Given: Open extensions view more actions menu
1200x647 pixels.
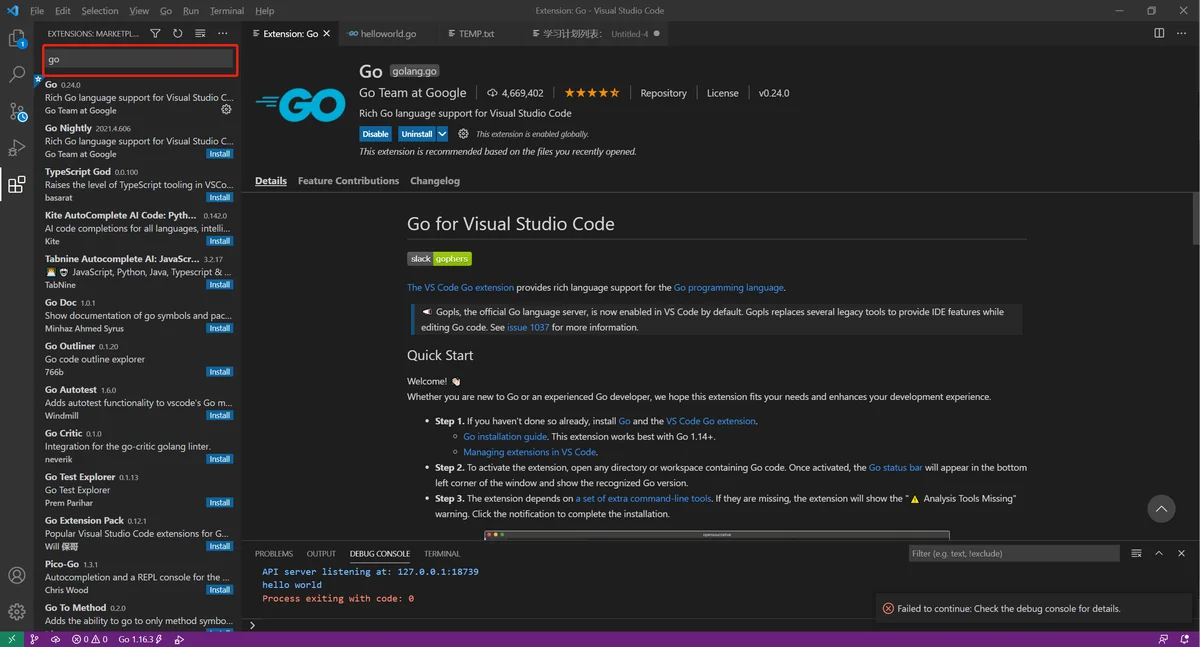Looking at the screenshot, I should (x=222, y=33).
